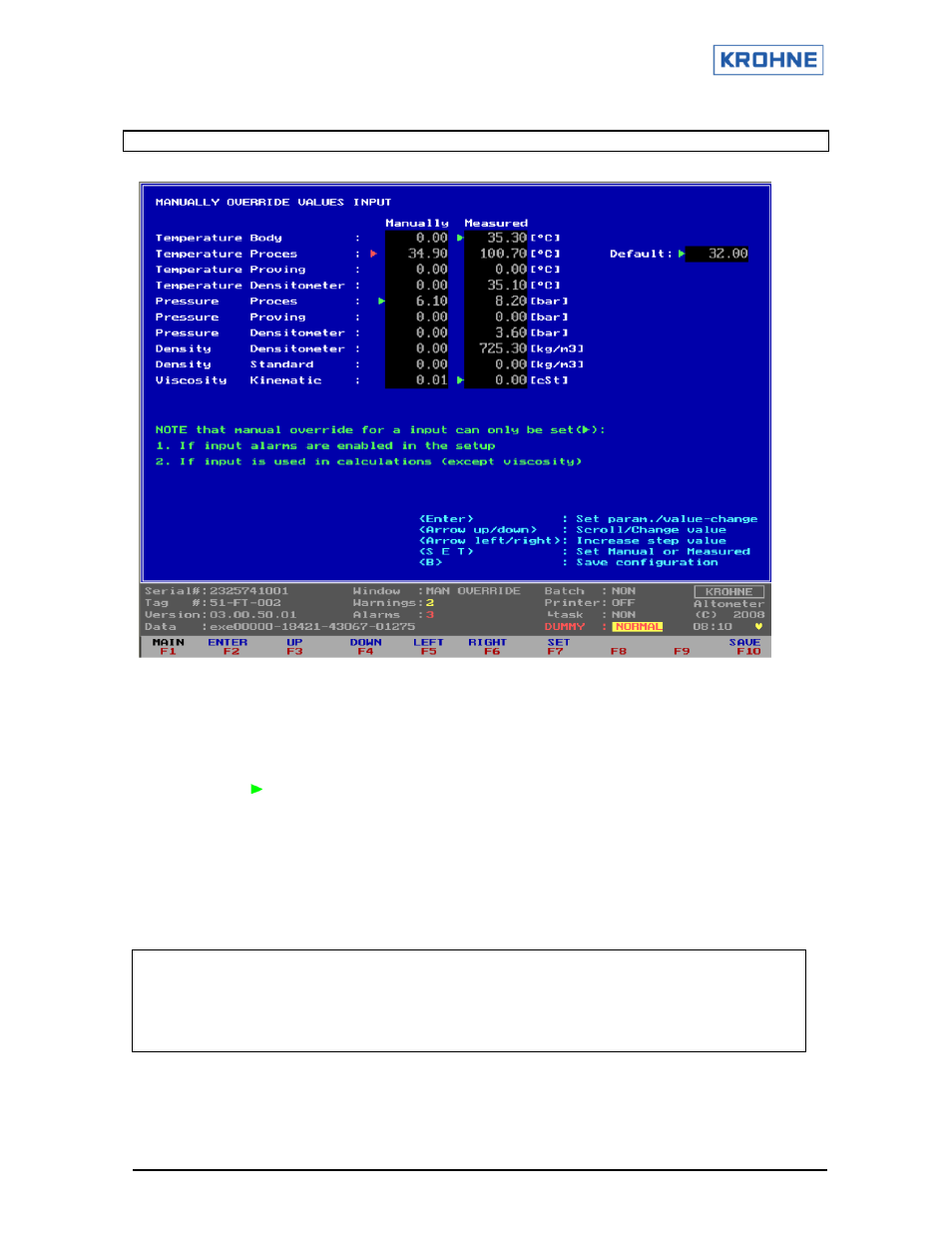Click the Viscosity Kinematic row label

pyautogui.click(x=238, y=380)
